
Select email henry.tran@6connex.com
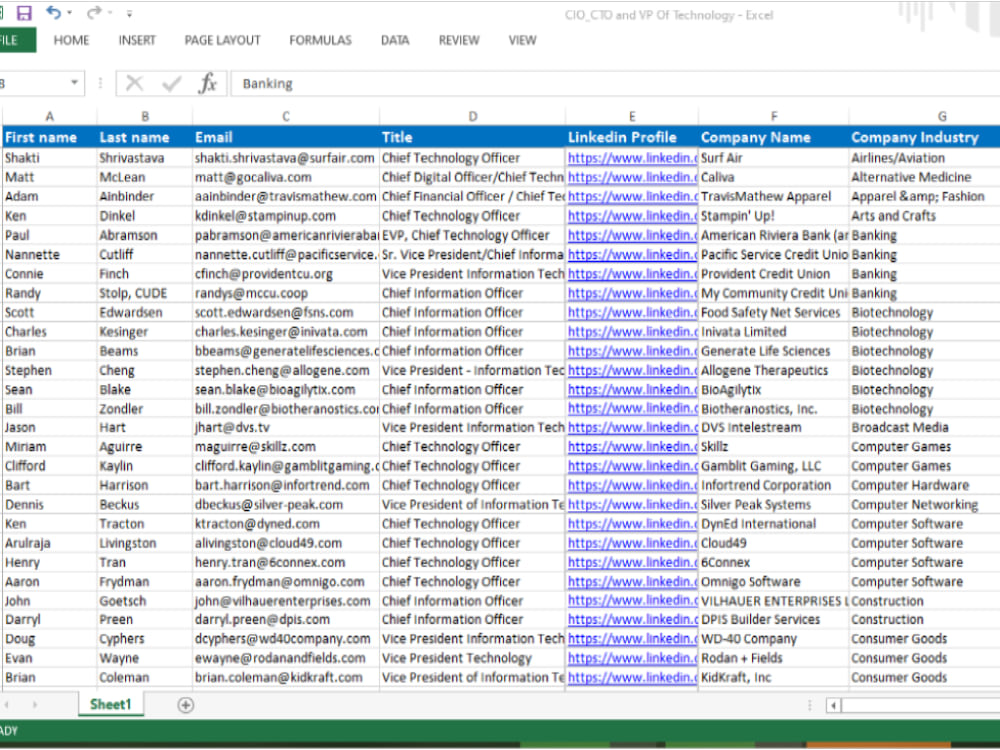286,562
